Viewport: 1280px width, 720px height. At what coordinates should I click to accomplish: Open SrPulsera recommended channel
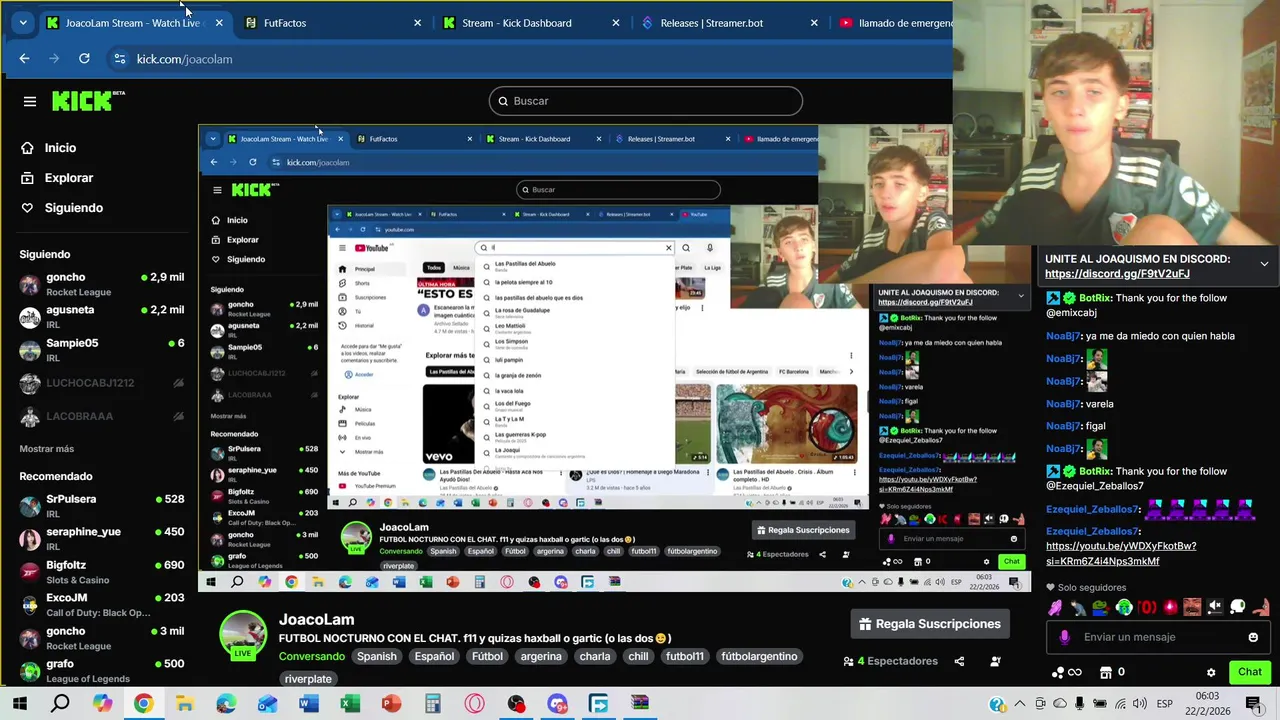pyautogui.click(x=101, y=506)
